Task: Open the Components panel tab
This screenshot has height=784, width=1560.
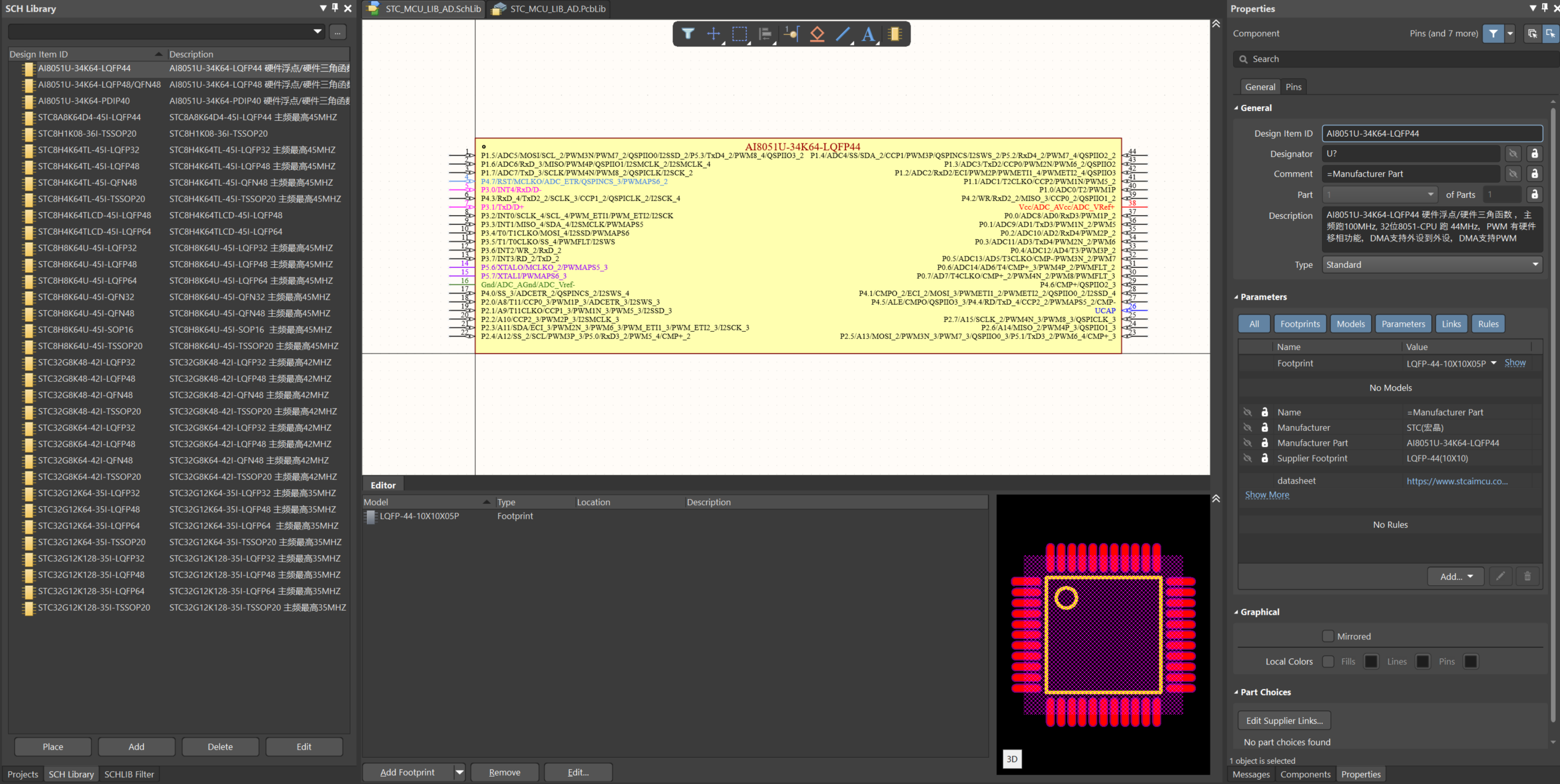Action: tap(1305, 774)
